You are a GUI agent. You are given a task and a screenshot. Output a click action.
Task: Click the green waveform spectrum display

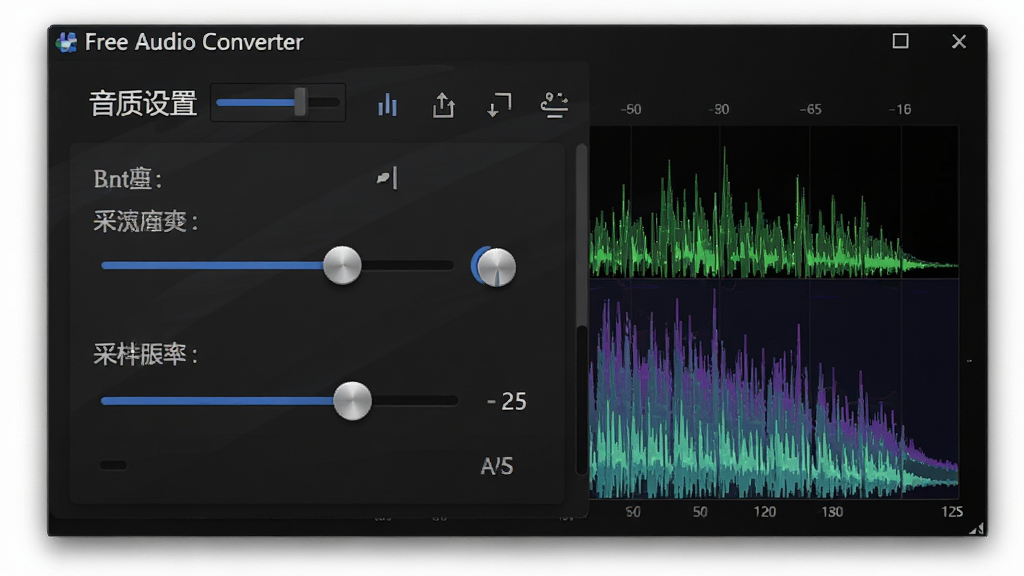click(774, 202)
